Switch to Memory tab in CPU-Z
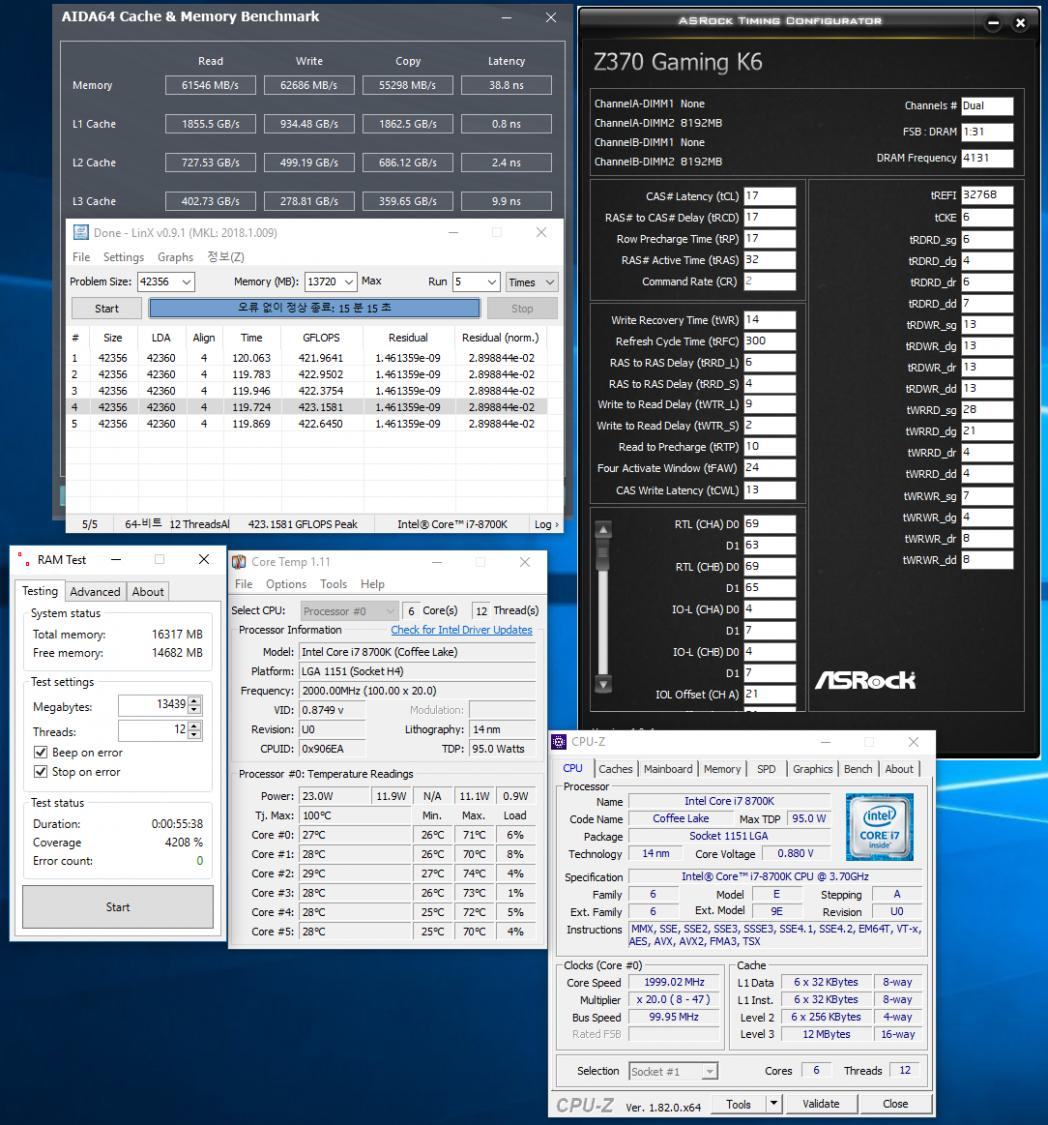The height and width of the screenshot is (1125, 1048). click(722, 769)
